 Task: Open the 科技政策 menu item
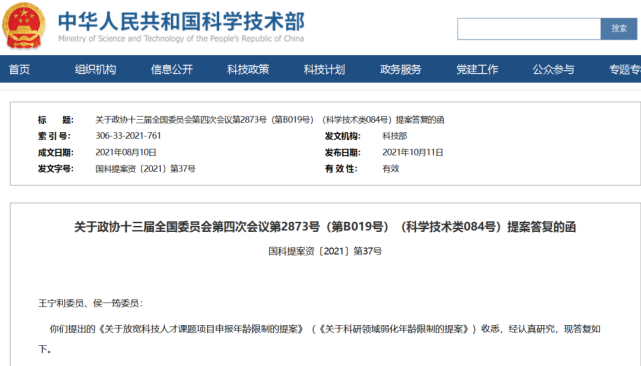[x=248, y=70]
